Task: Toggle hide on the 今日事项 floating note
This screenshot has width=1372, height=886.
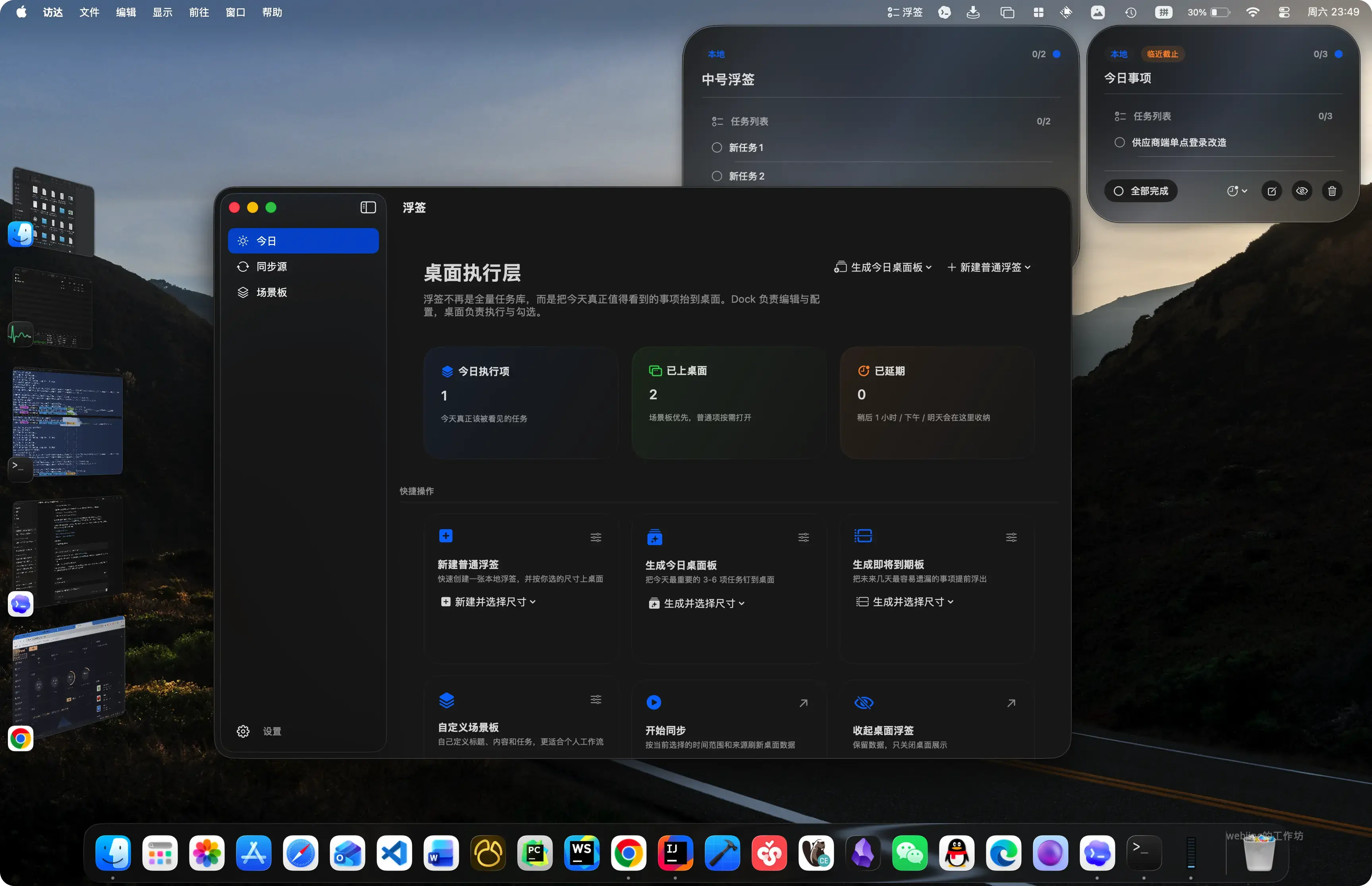Action: [1301, 191]
